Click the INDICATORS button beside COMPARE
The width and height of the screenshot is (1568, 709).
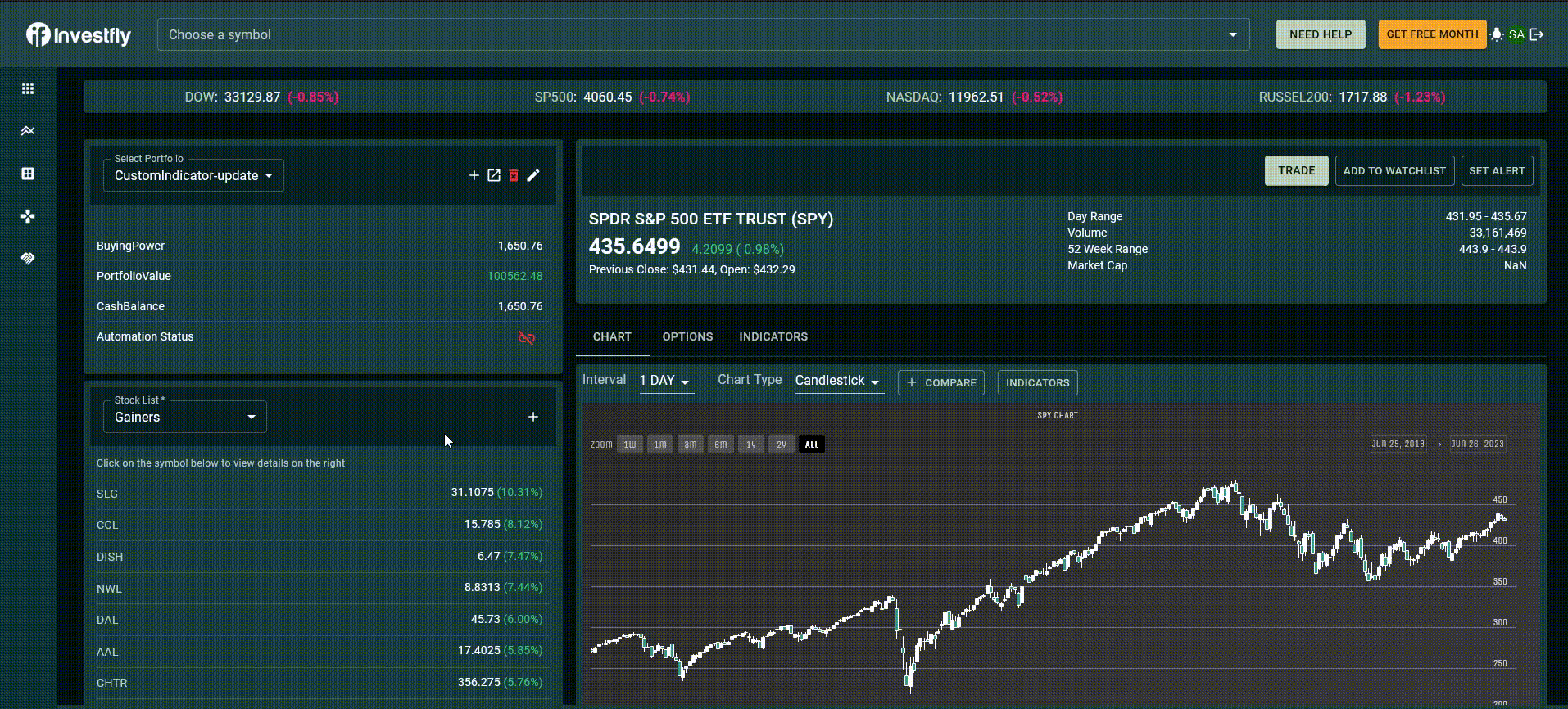pos(1037,382)
